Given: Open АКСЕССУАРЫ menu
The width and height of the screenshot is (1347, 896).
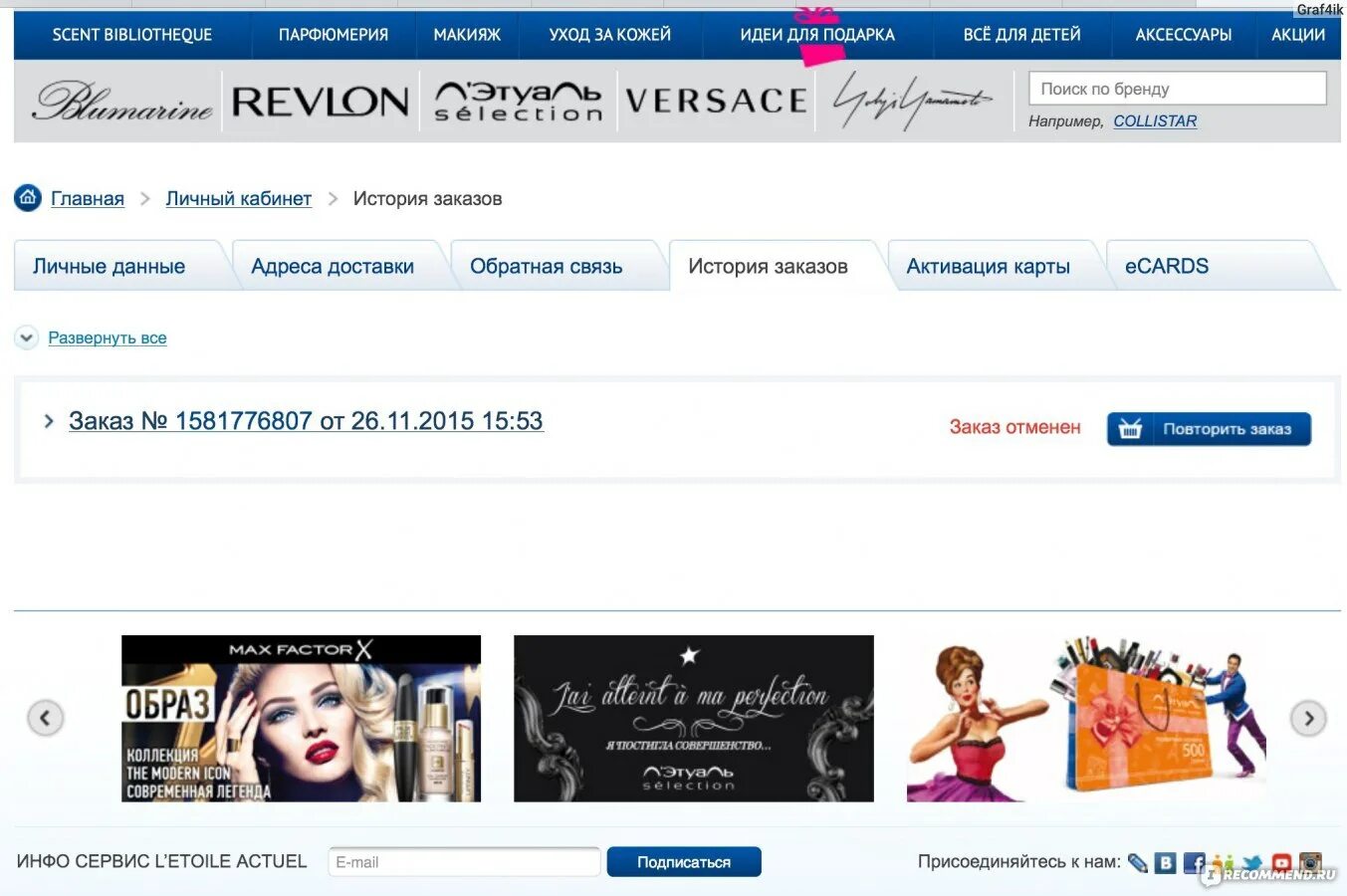Looking at the screenshot, I should [1184, 35].
